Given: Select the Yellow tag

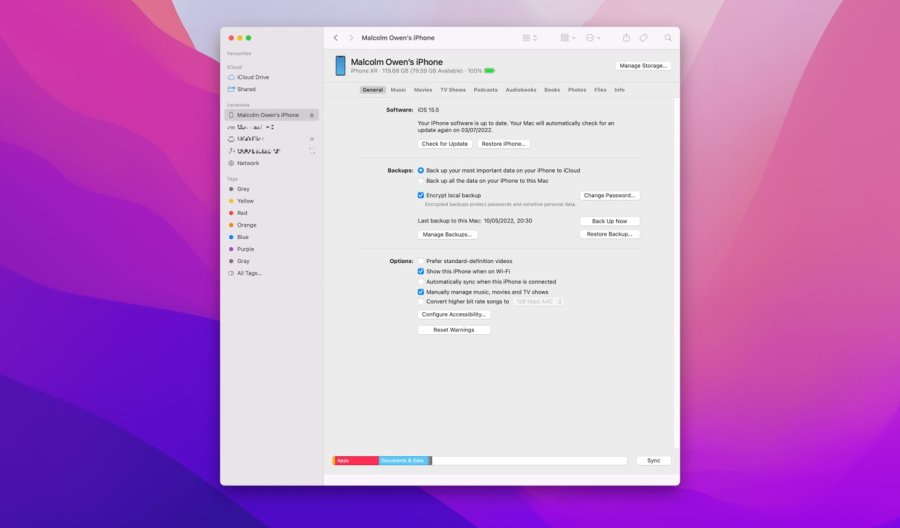Looking at the screenshot, I should coord(245,201).
